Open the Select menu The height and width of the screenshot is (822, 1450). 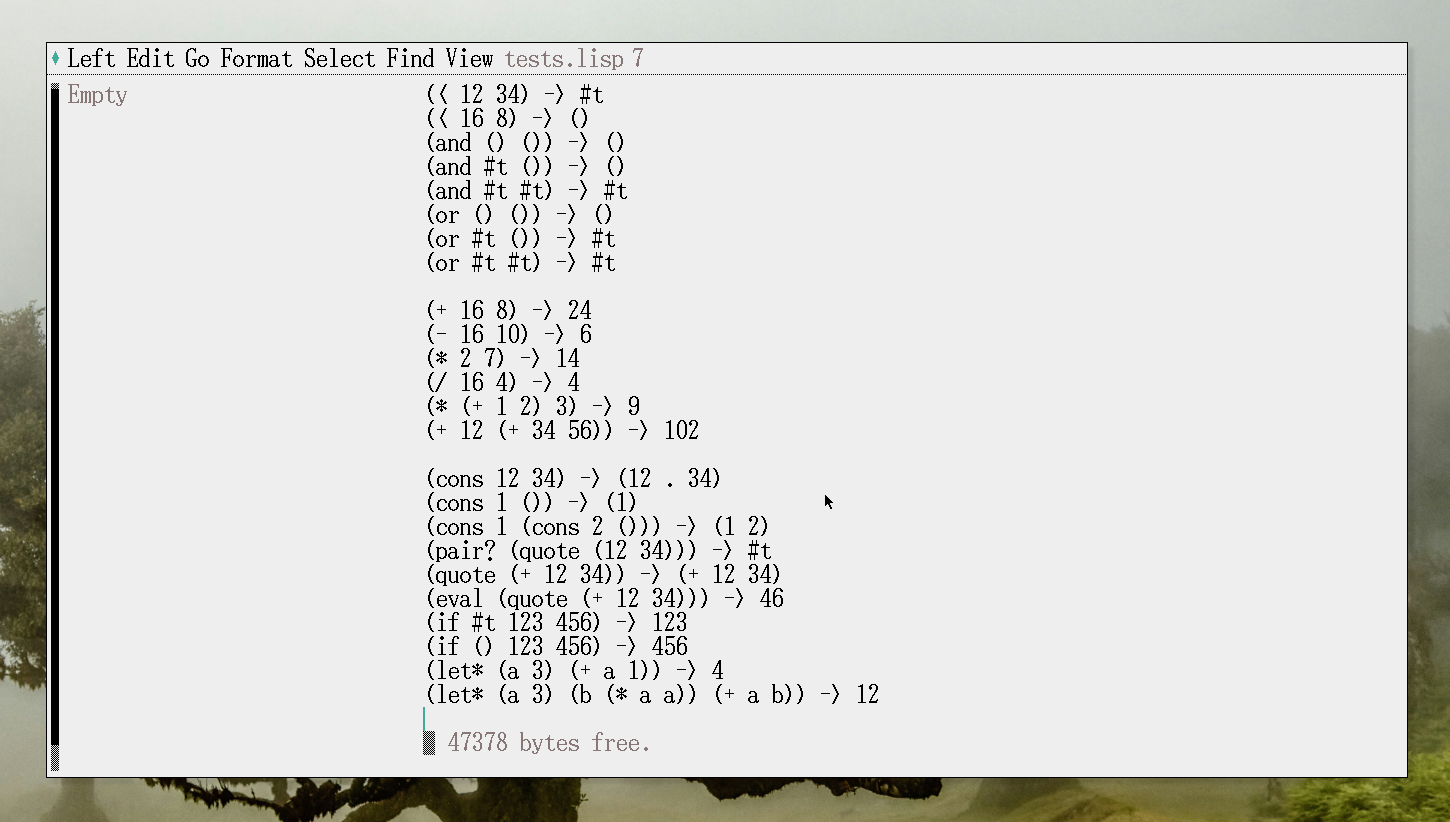click(339, 59)
